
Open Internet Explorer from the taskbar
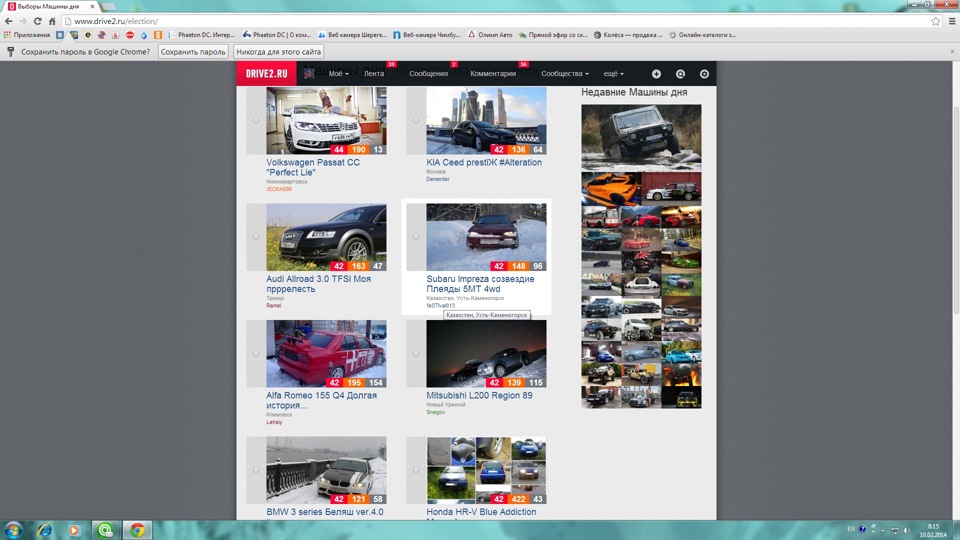pos(45,529)
